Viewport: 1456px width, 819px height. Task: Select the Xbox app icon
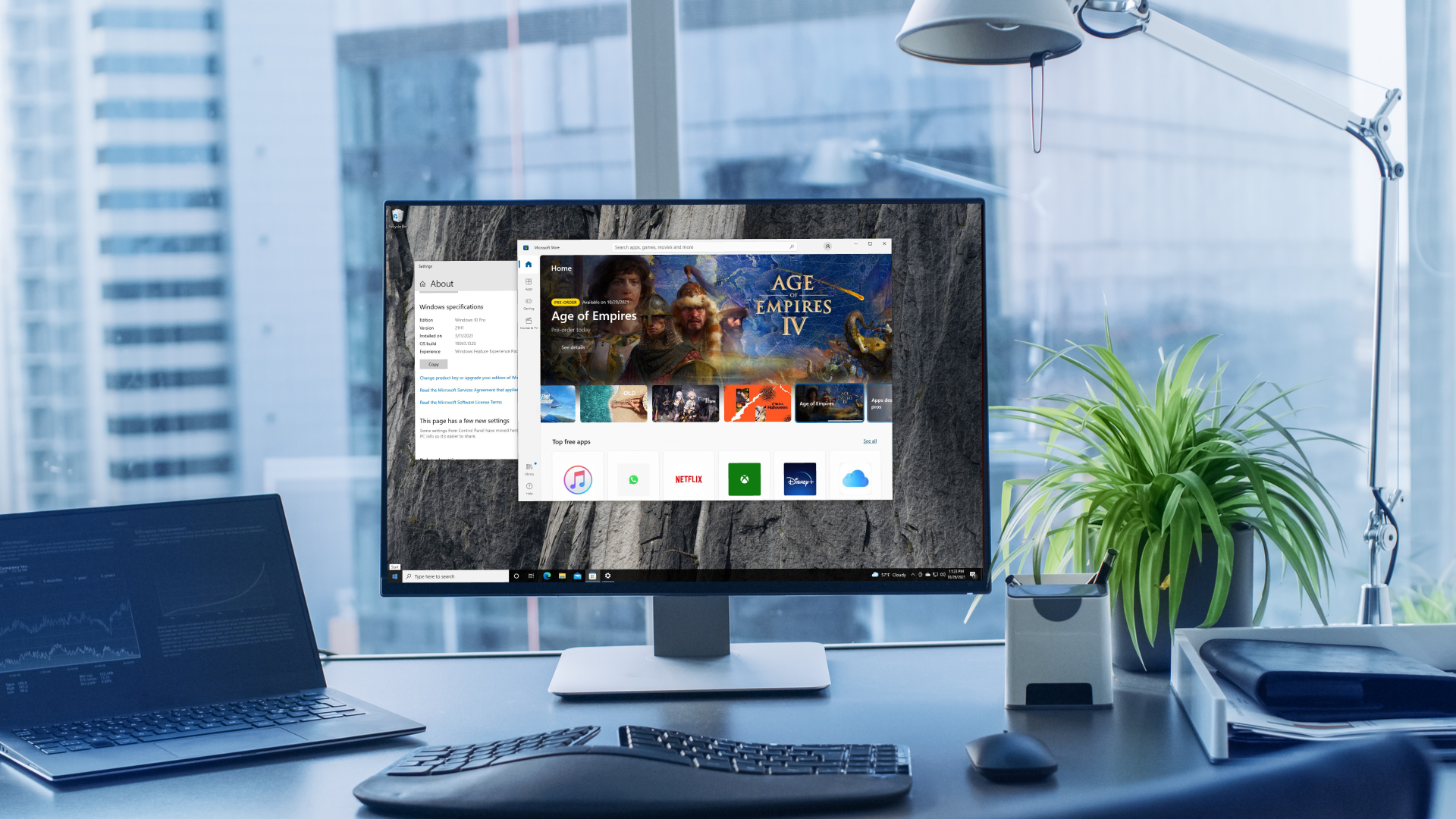point(744,479)
